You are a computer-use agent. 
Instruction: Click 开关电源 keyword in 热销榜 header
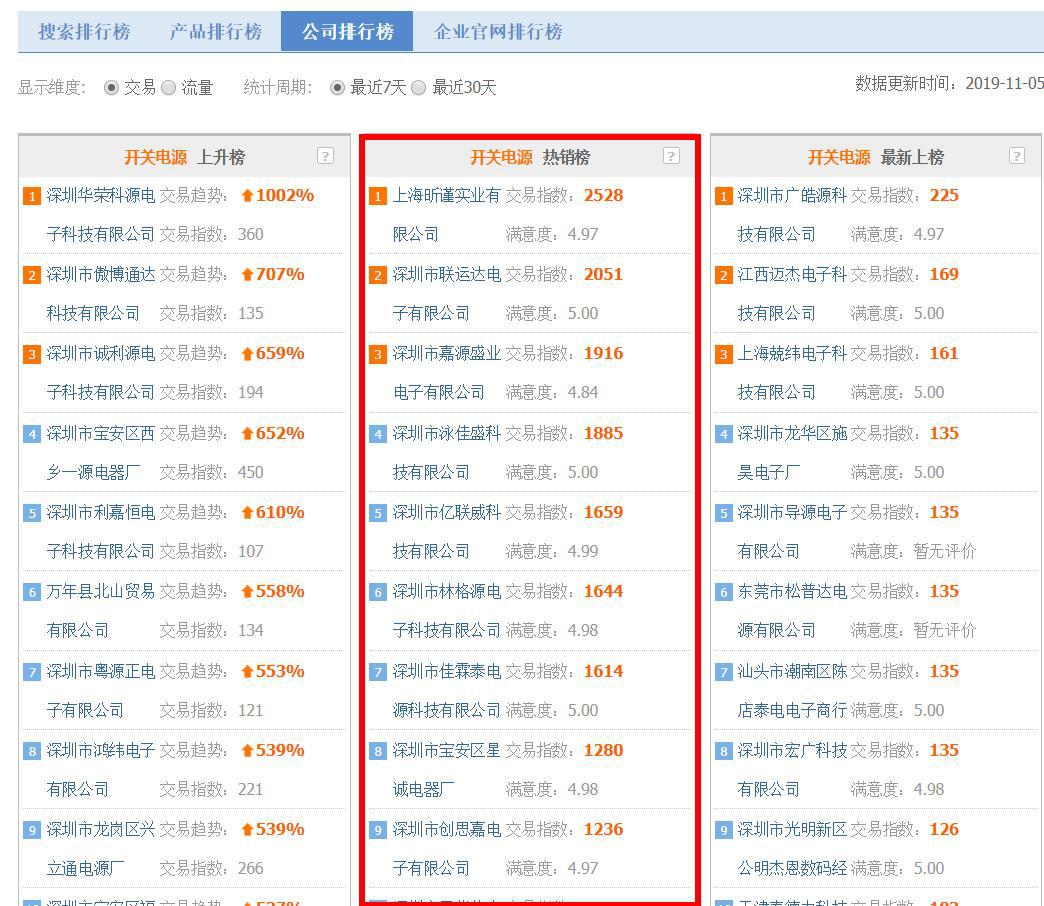pos(501,157)
